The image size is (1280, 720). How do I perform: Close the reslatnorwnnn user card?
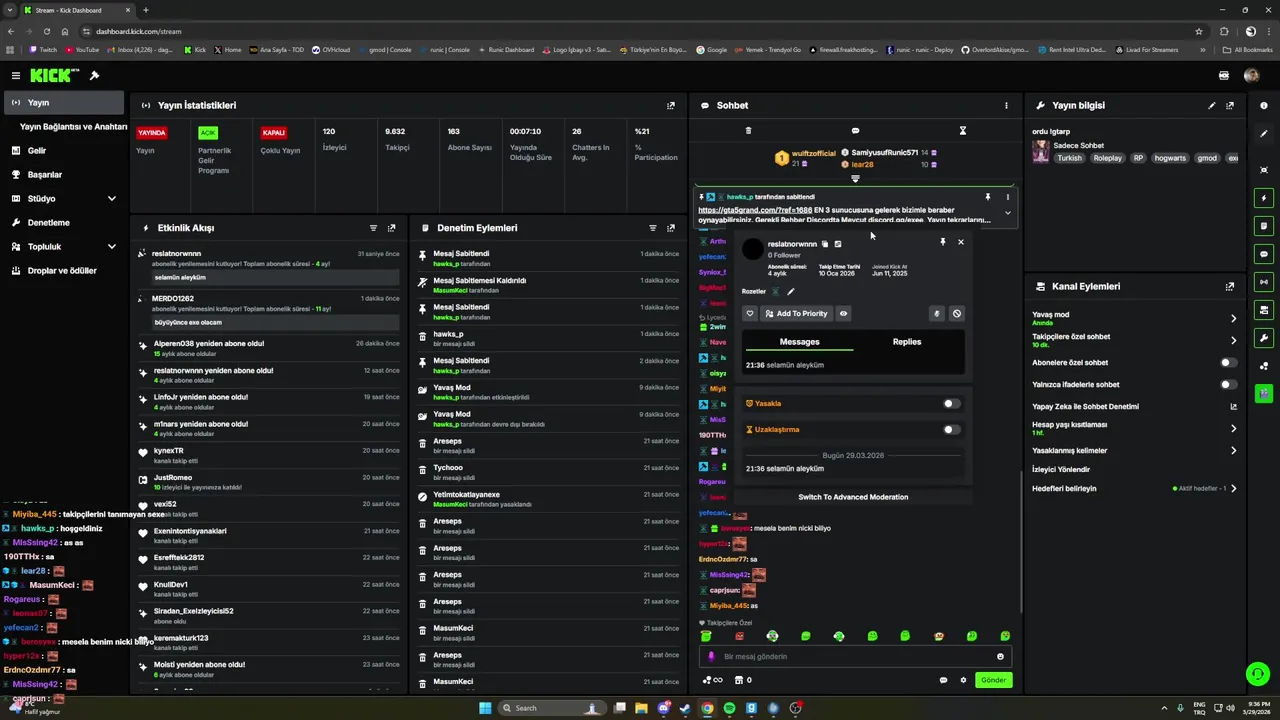961,242
